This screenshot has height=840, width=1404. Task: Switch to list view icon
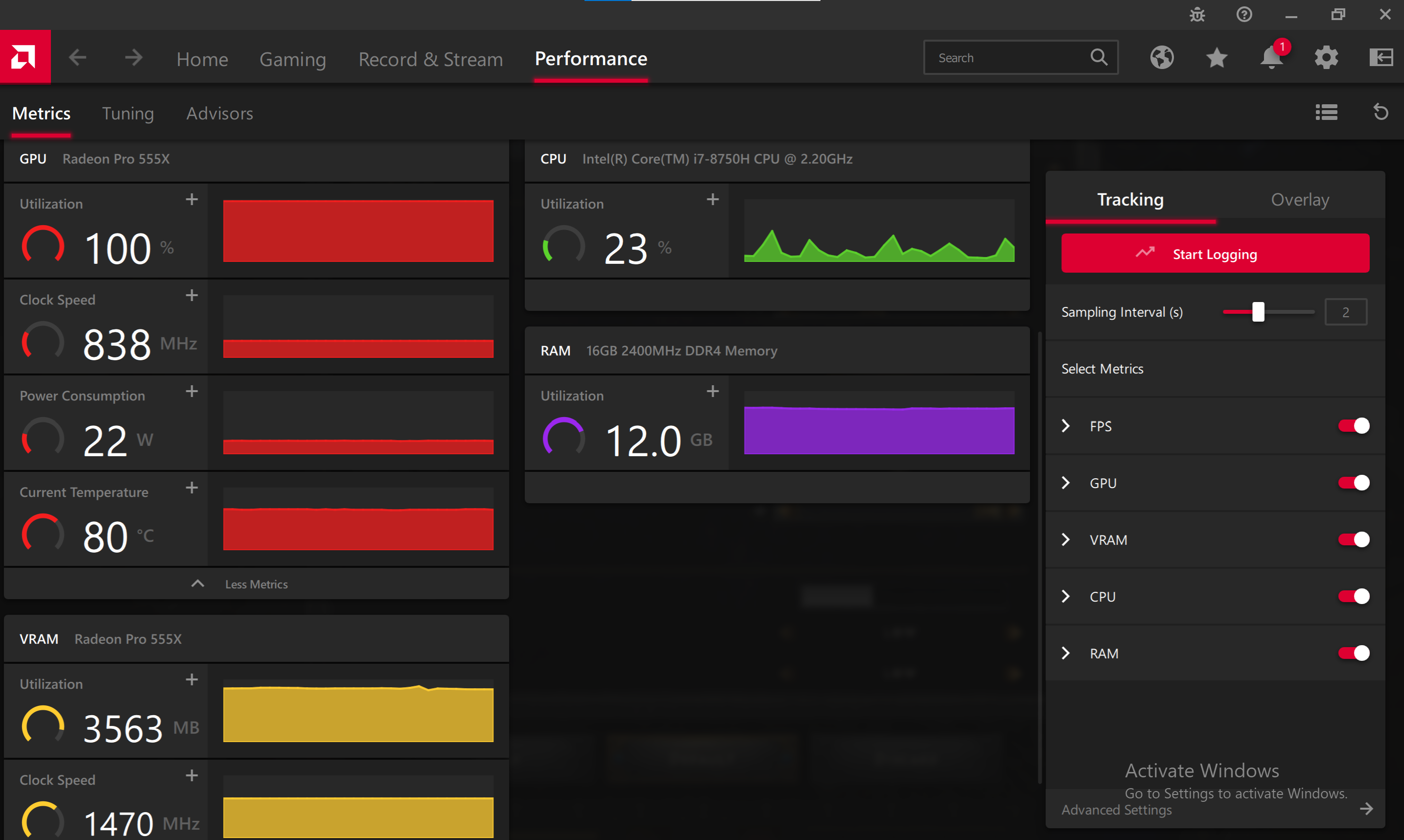click(x=1326, y=112)
